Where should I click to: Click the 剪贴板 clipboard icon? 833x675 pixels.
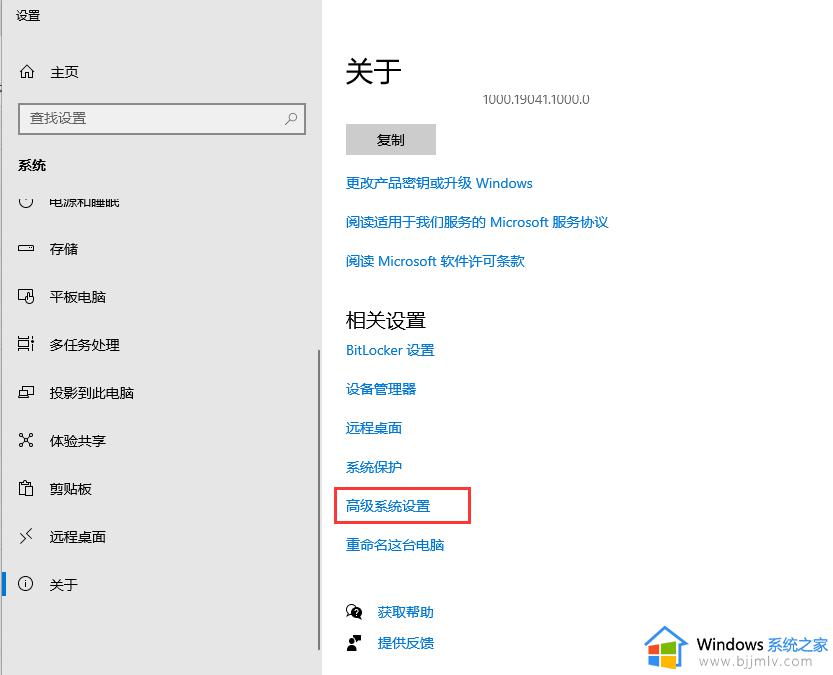click(26, 488)
